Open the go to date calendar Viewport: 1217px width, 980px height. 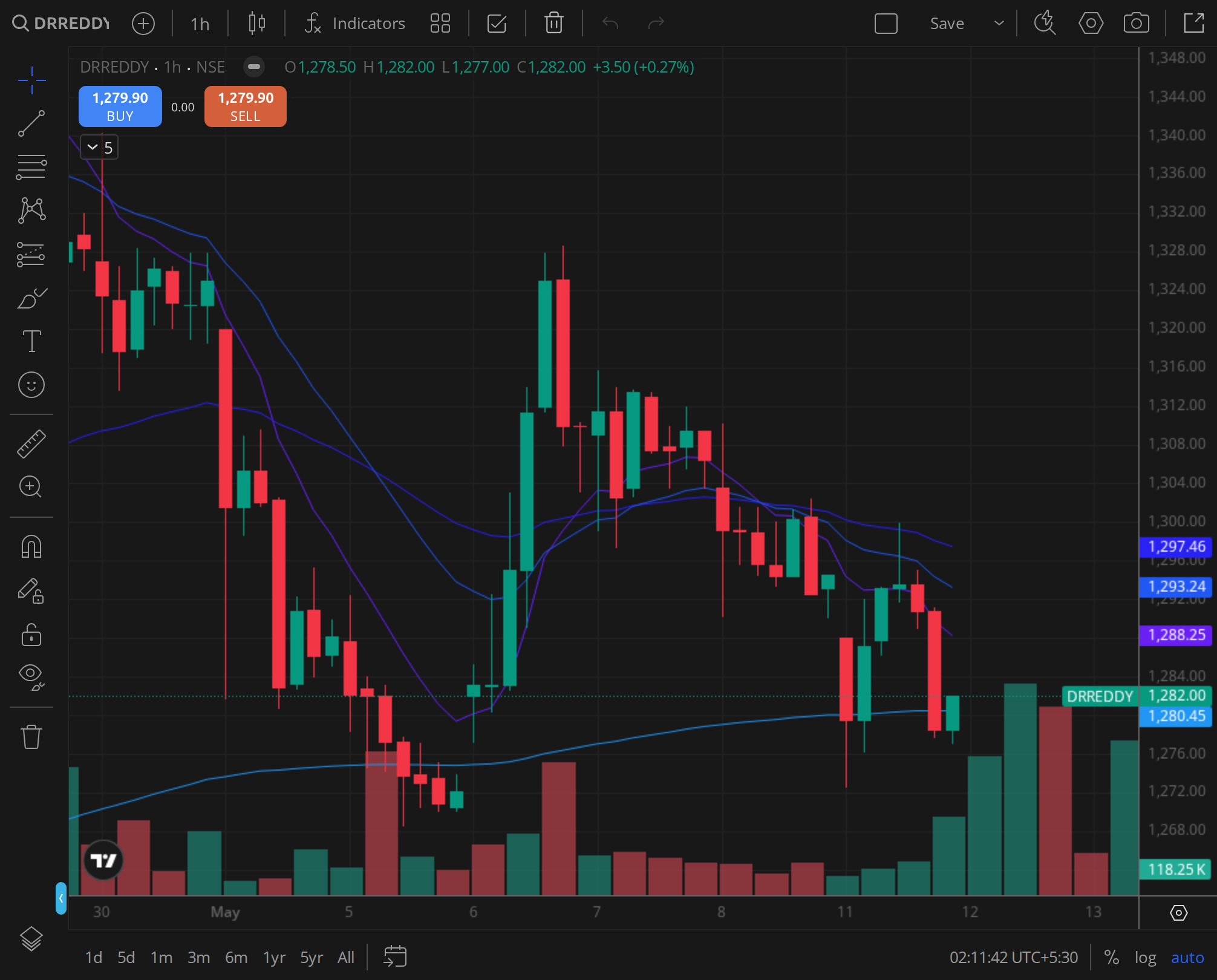(x=395, y=957)
